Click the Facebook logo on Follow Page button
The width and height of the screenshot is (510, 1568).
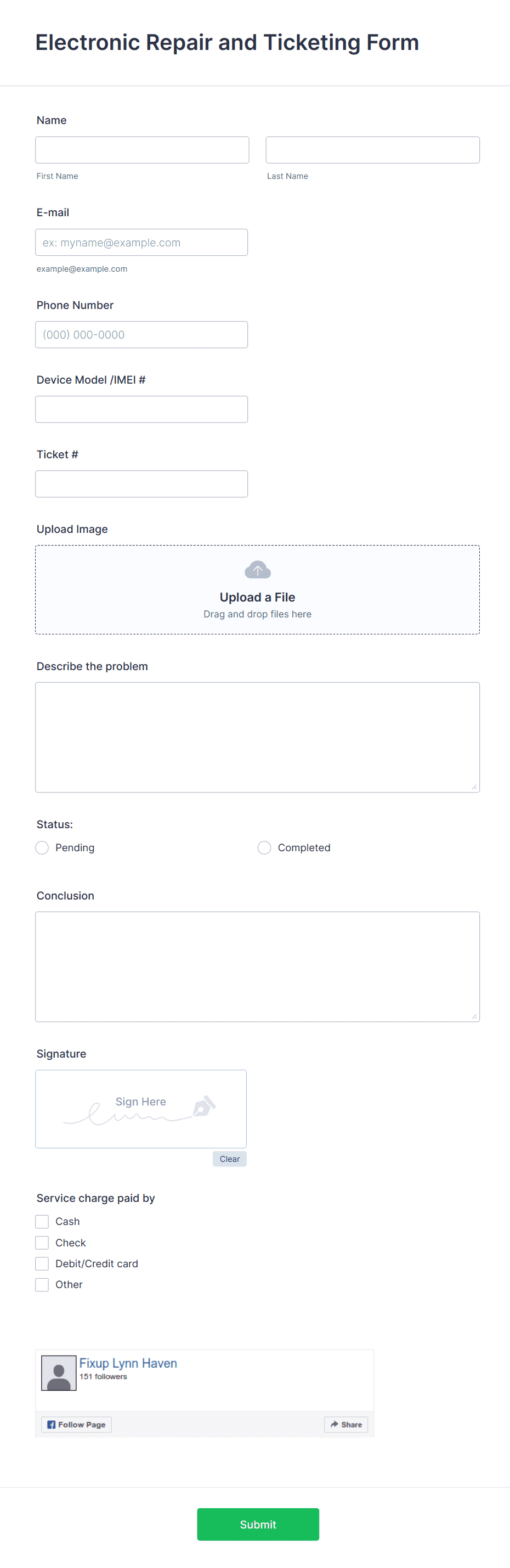point(52,1424)
